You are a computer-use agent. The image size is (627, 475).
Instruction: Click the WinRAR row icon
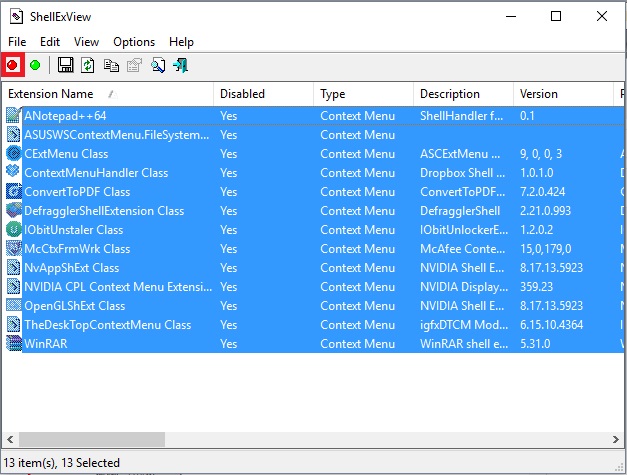click(x=14, y=343)
